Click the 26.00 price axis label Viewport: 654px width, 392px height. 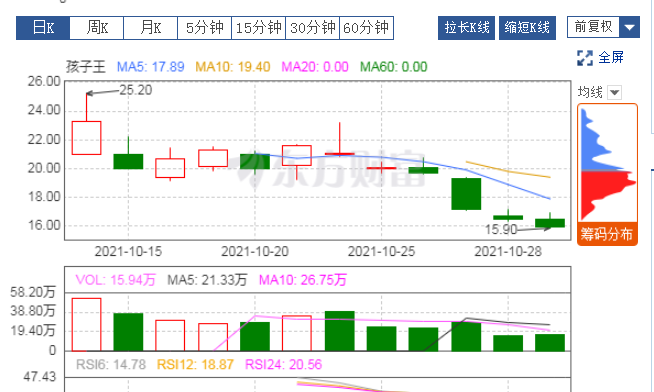(44, 81)
